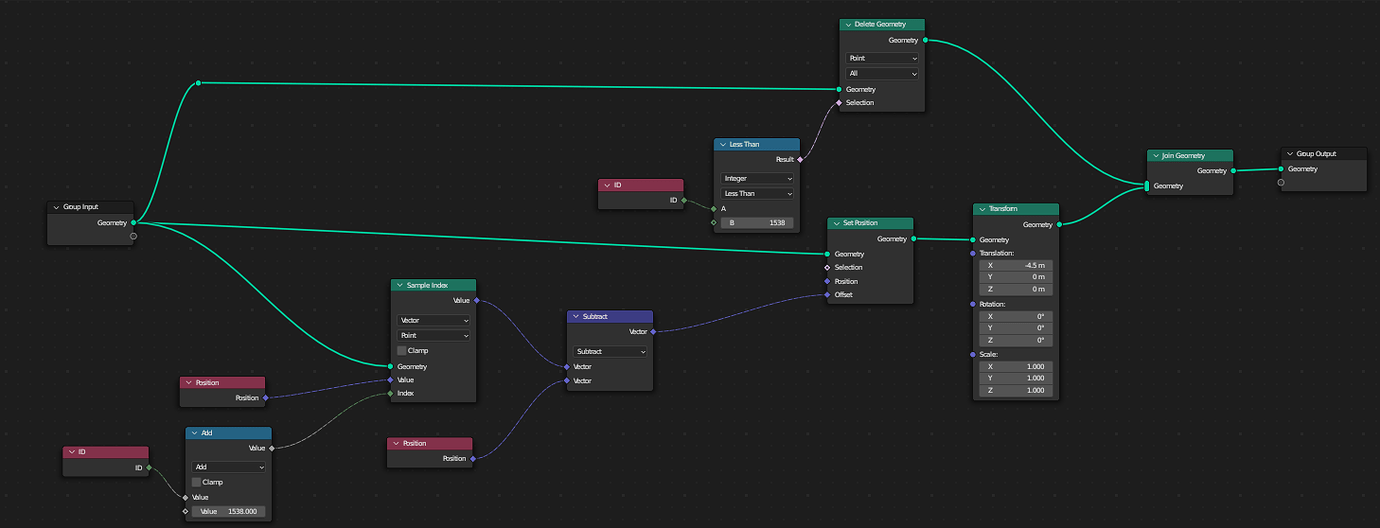This screenshot has height=528, width=1380.
Task: Click the Group Output Geometry input socket
Action: (1281, 169)
